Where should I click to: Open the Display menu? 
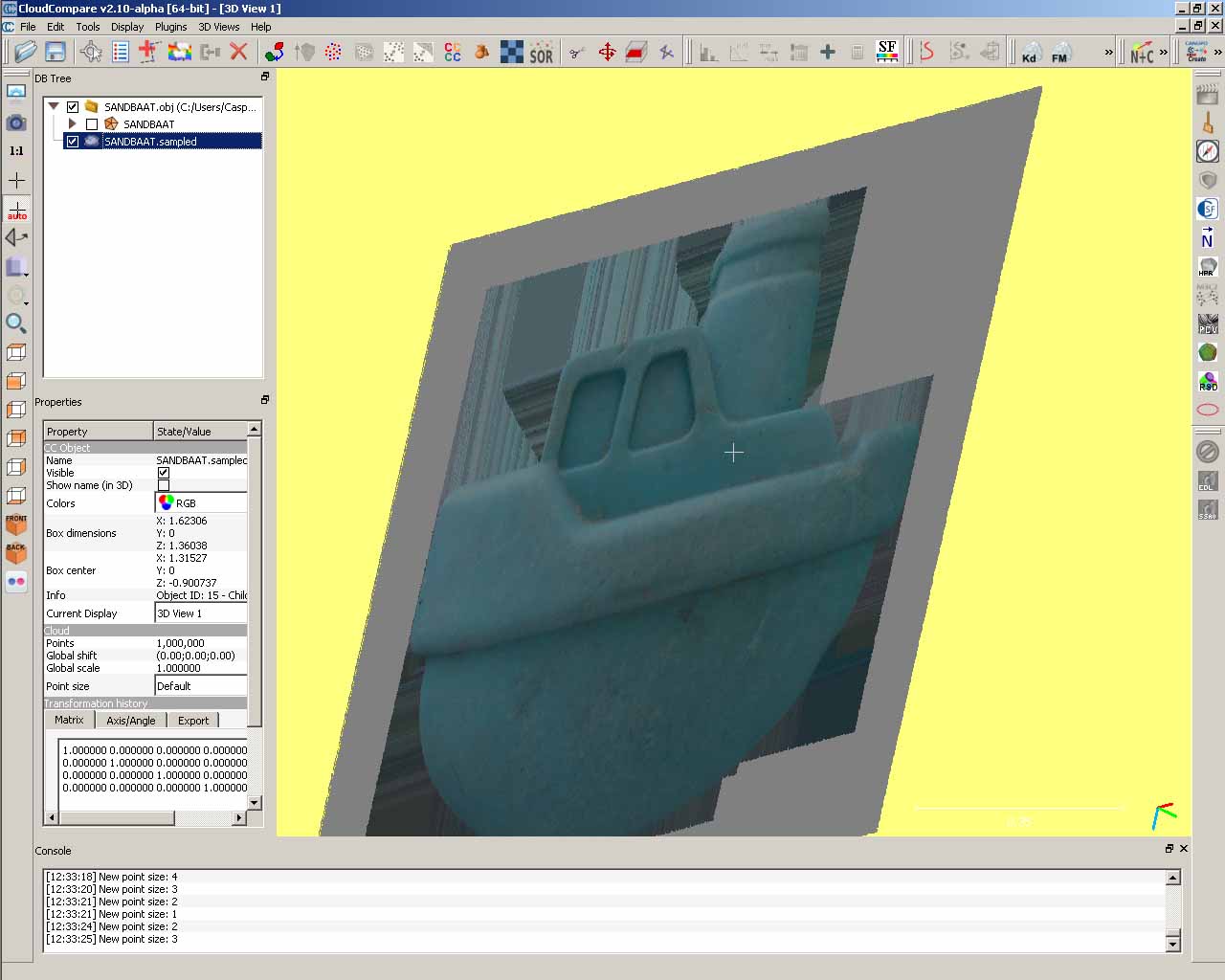coord(126,27)
